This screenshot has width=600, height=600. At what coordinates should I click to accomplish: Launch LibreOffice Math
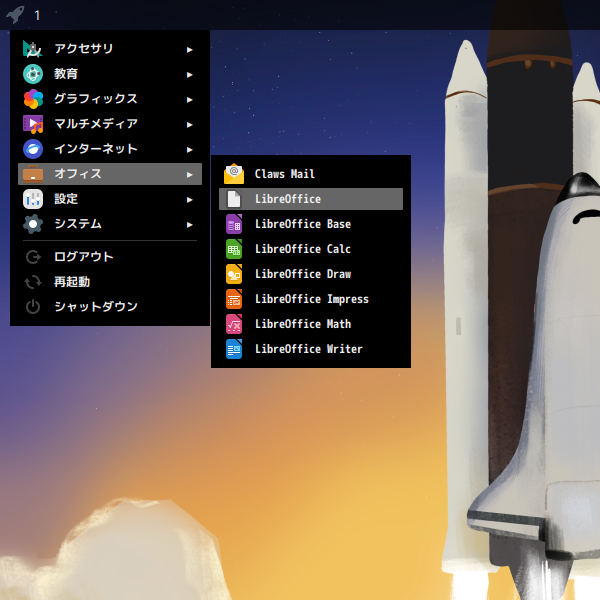311,324
